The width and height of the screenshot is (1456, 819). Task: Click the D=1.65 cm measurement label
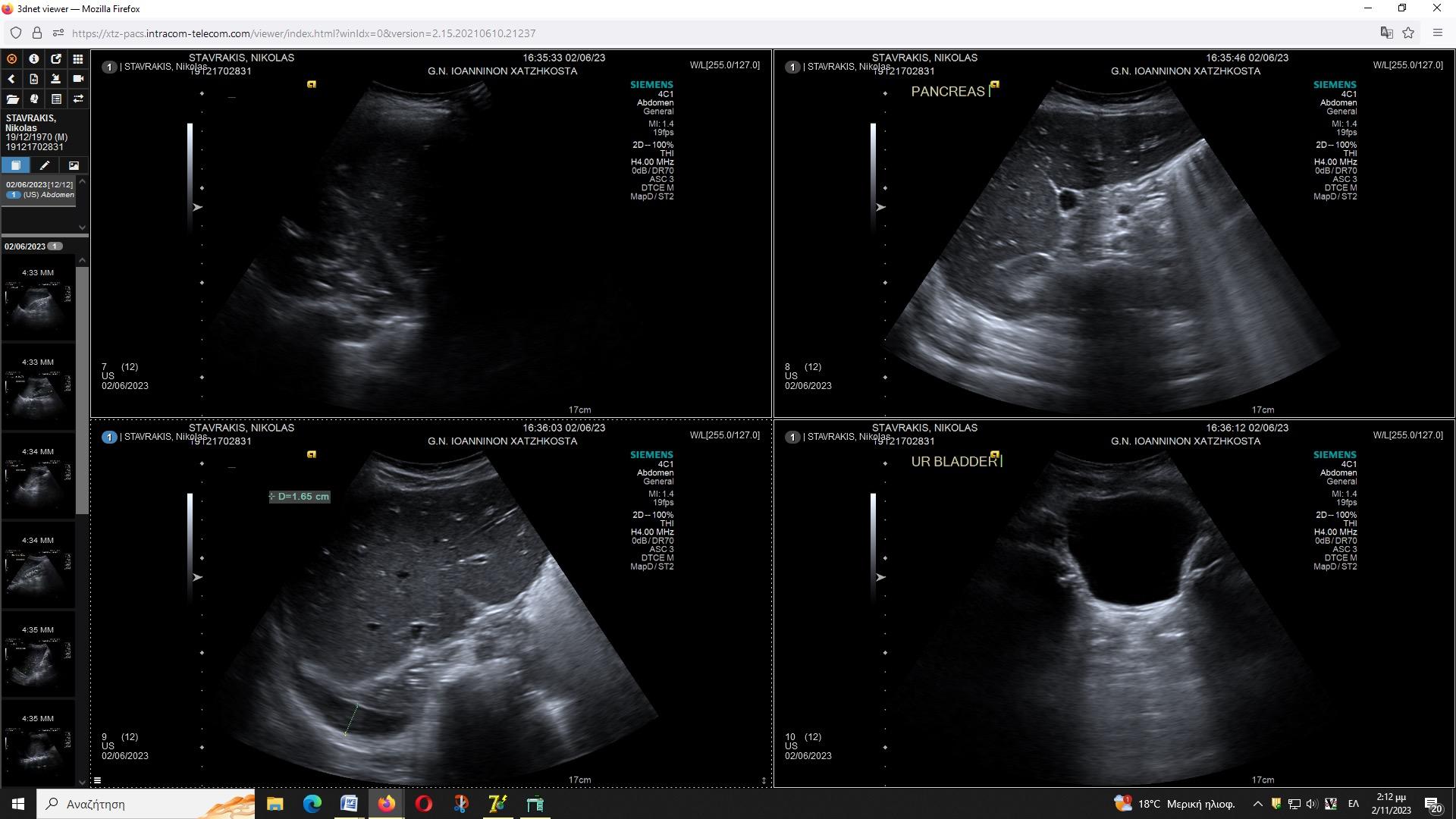pos(300,497)
